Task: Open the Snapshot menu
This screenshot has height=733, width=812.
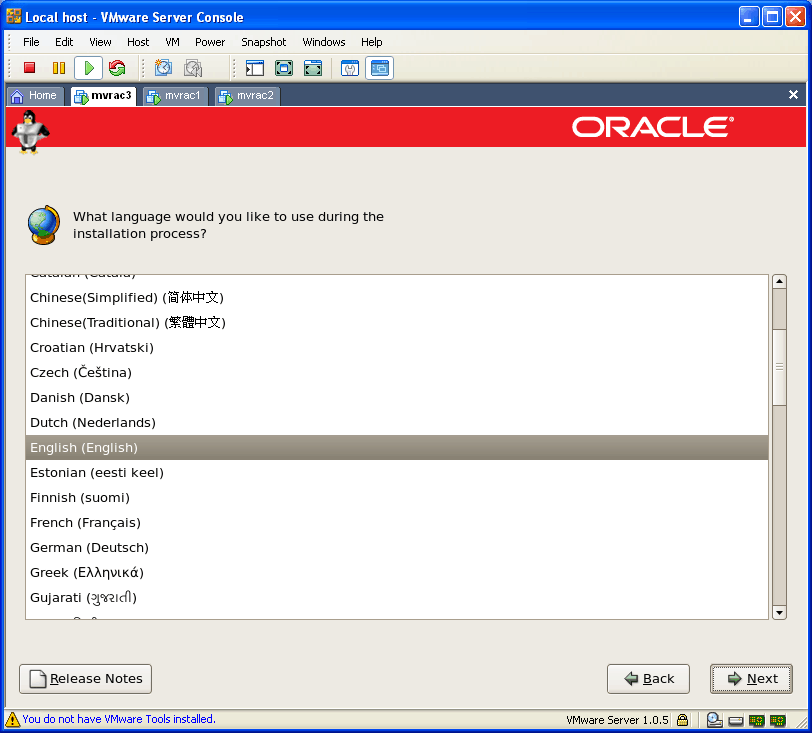Action: point(263,42)
